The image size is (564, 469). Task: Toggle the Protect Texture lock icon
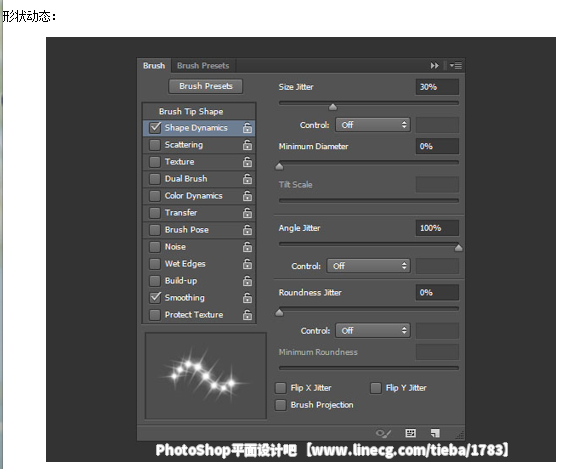point(247,315)
